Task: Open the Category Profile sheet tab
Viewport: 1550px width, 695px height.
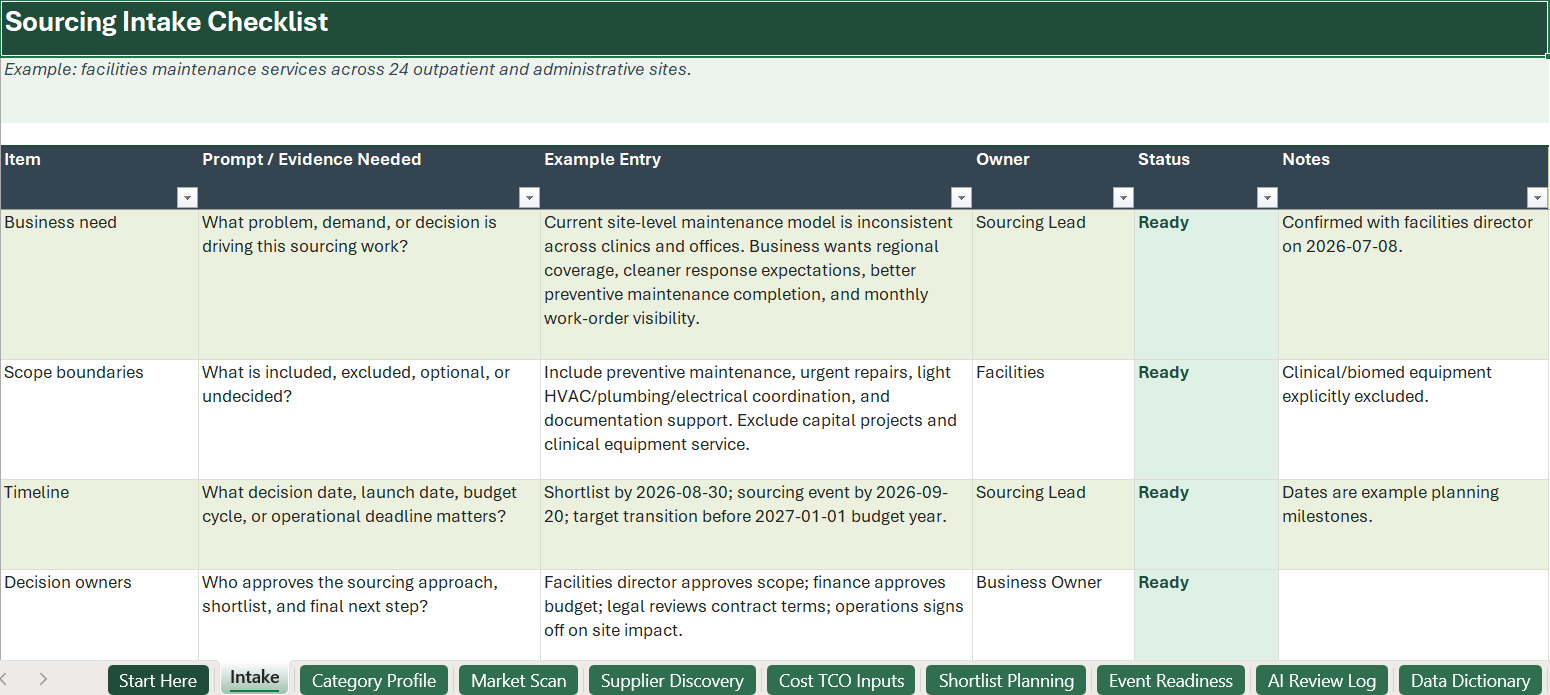Action: (374, 680)
